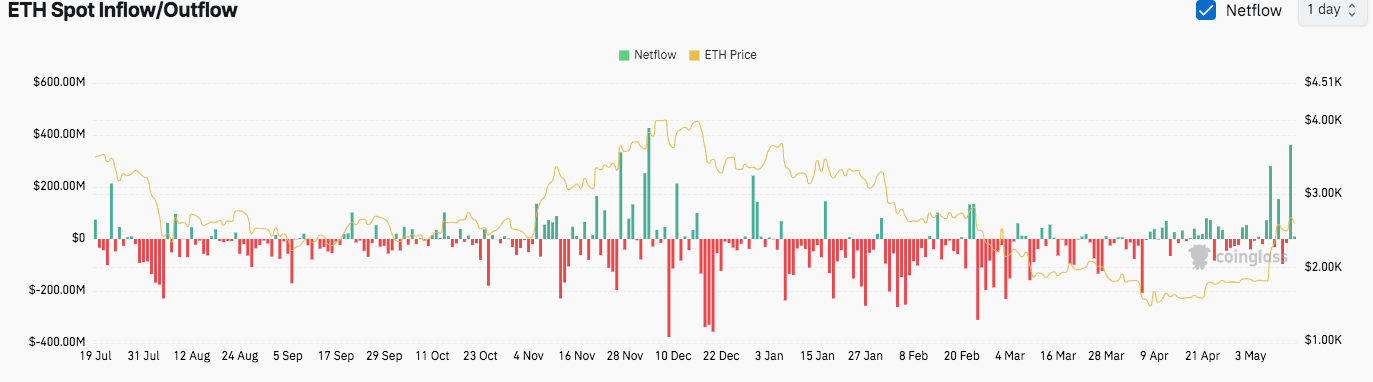Toggle the yellow ETH Price legend swatch

pos(695,55)
